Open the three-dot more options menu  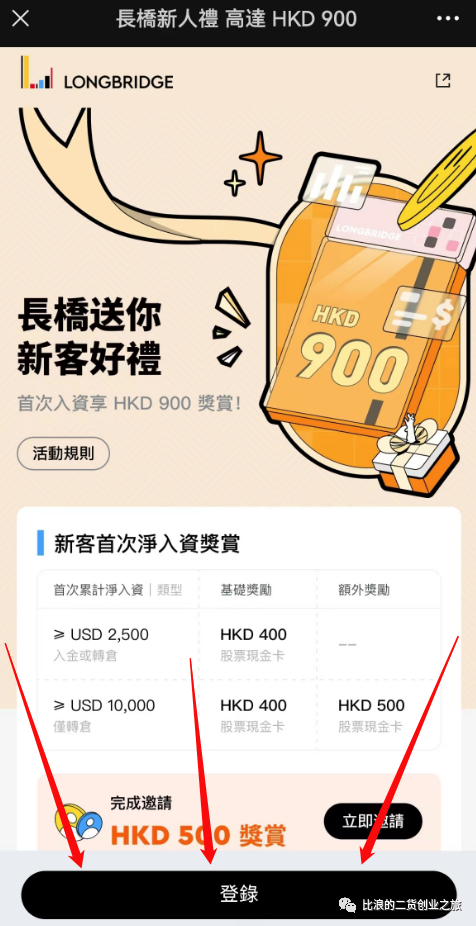447,19
